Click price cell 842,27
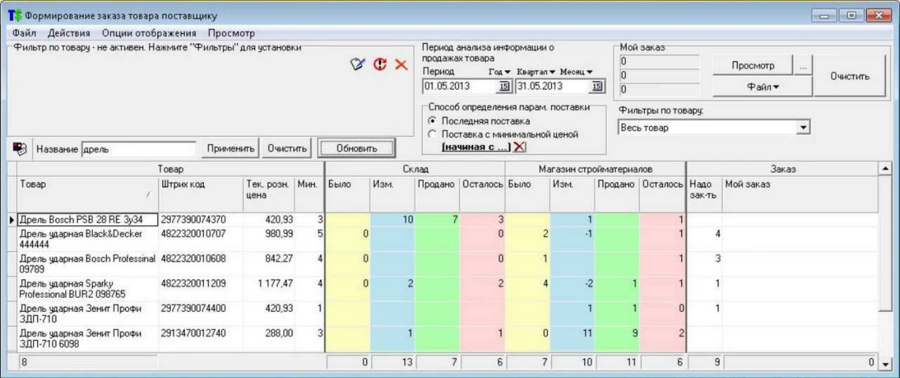 coord(269,264)
